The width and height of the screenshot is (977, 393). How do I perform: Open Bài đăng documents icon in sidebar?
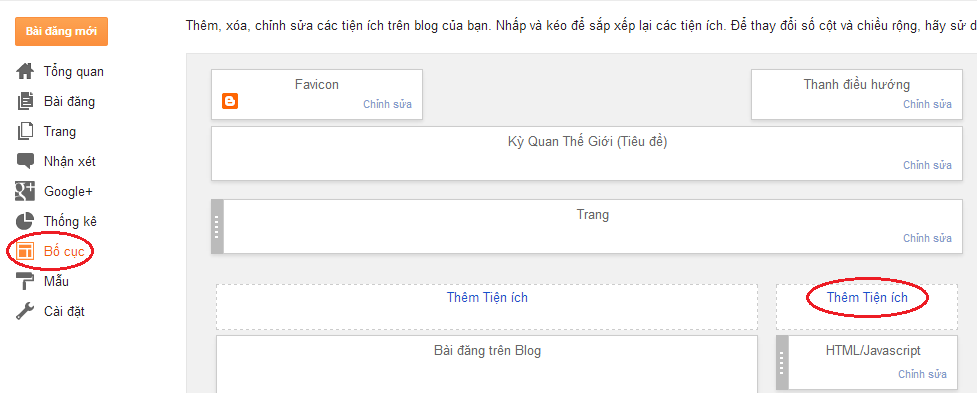25,101
